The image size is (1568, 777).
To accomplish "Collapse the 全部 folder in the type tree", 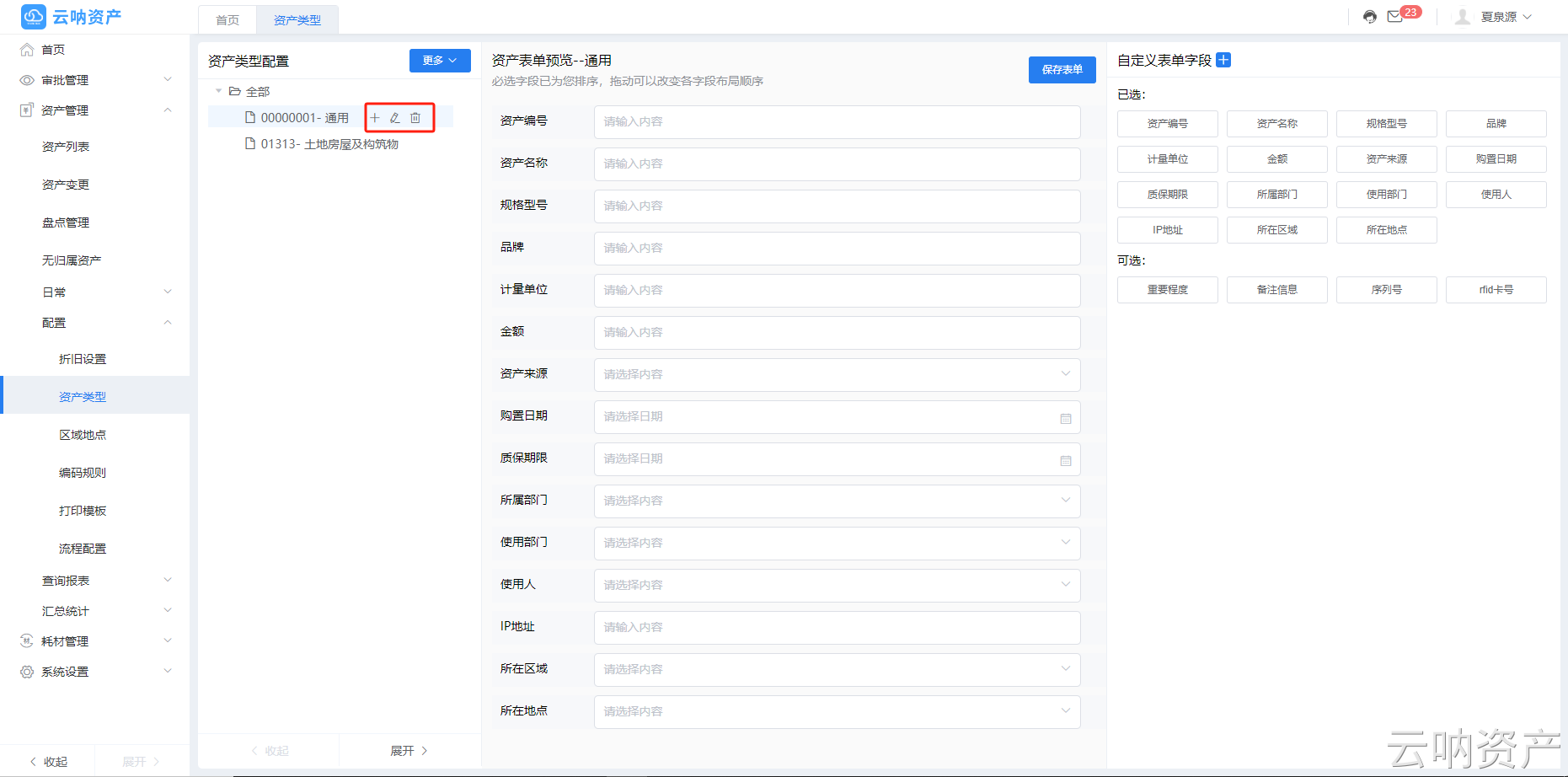I will (x=218, y=91).
